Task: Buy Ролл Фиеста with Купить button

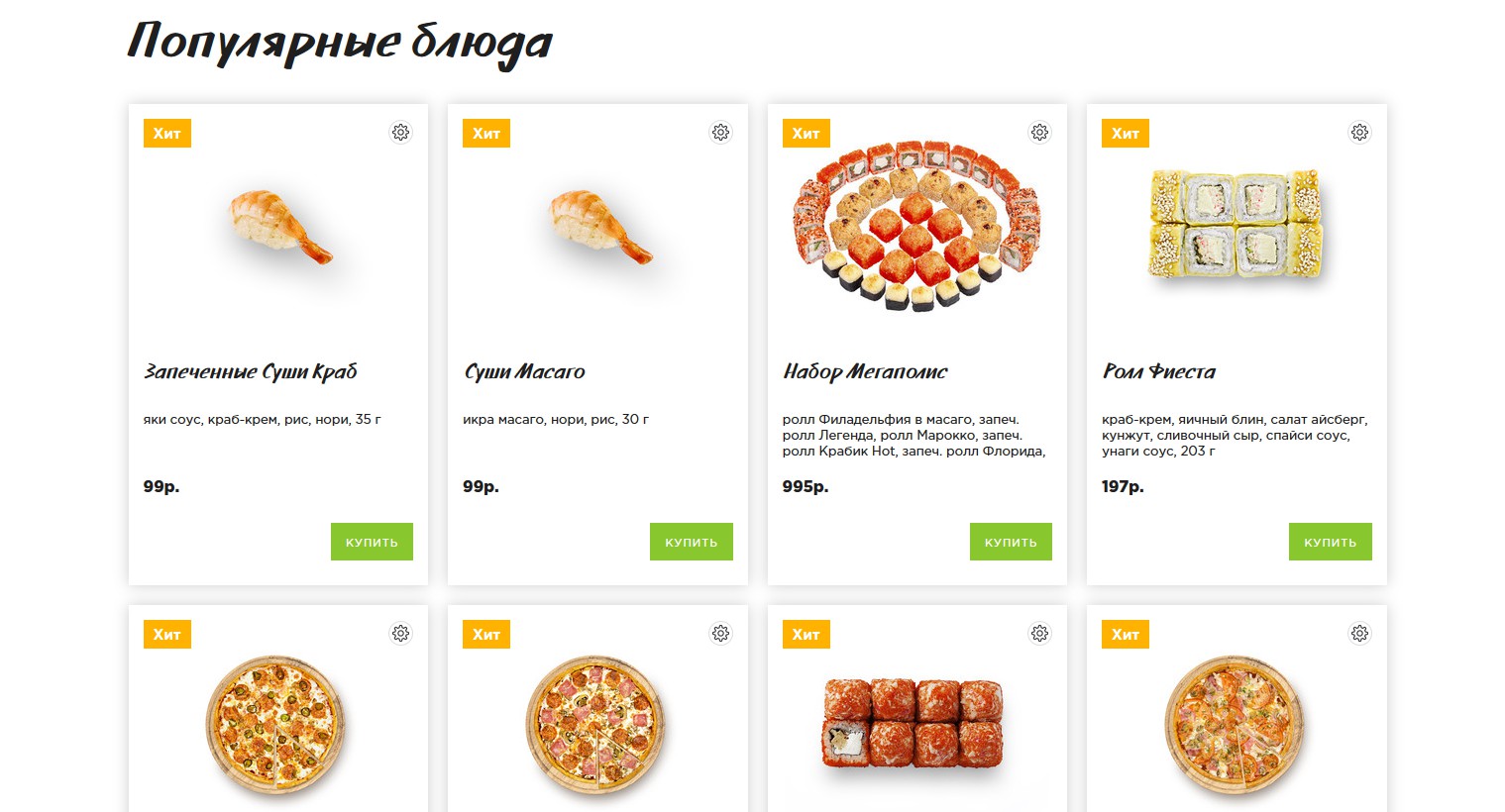Action: (x=1331, y=542)
